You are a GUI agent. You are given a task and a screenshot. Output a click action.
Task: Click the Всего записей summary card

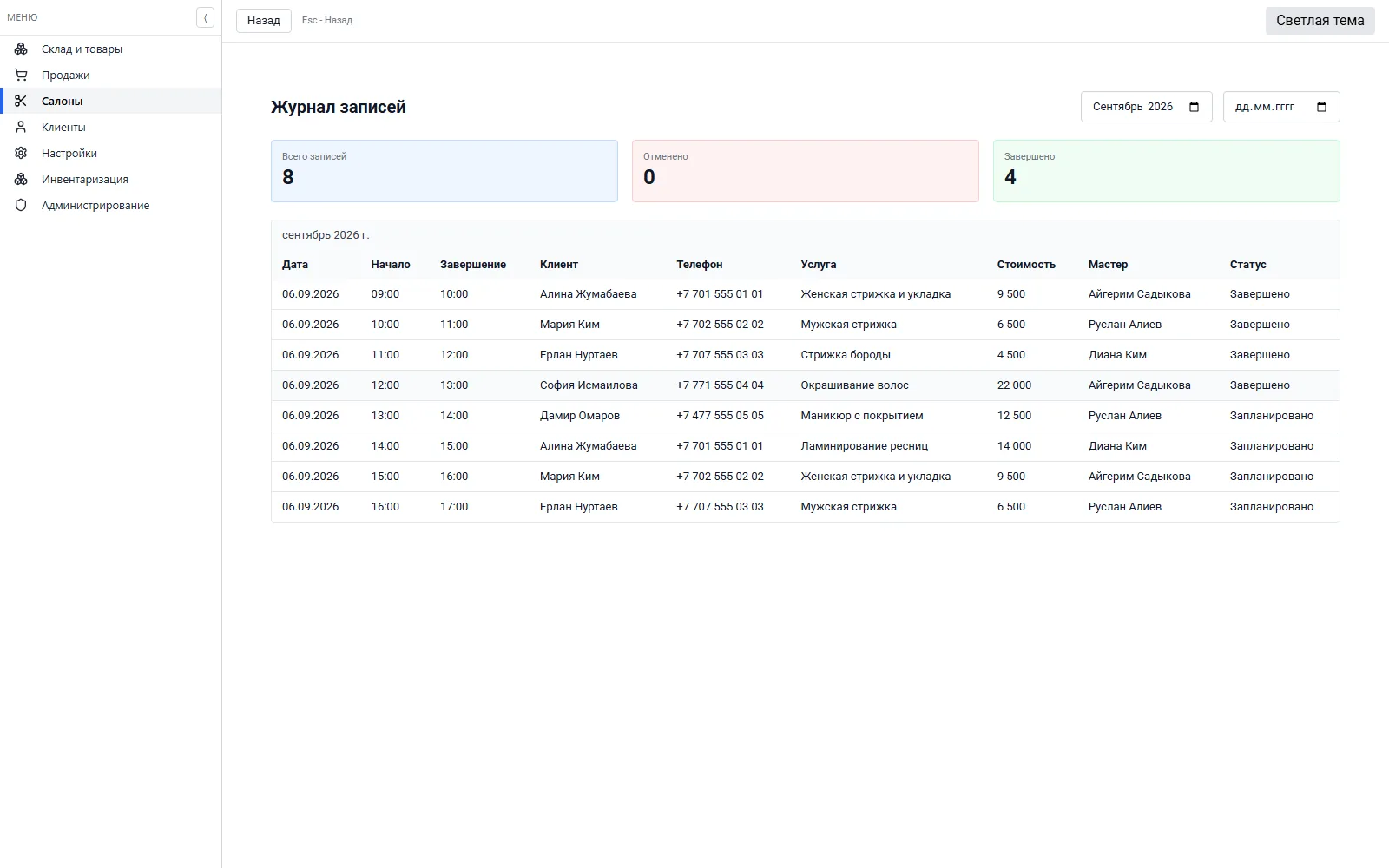click(444, 171)
